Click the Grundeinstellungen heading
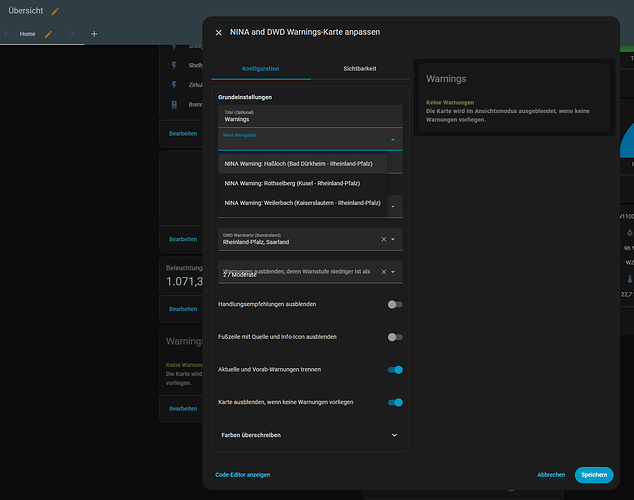Viewport: 634px width, 500px height. (x=245, y=97)
